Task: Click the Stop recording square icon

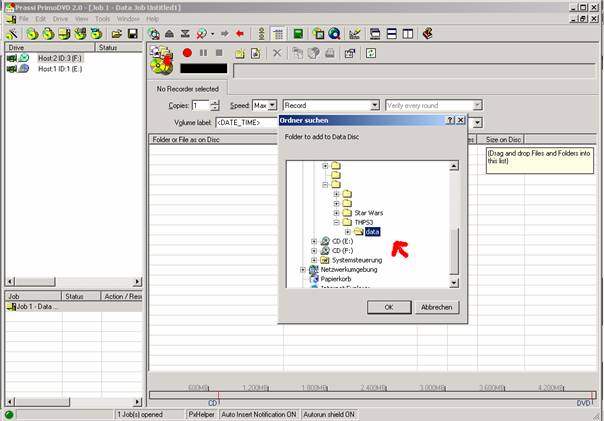Action: pos(219,52)
